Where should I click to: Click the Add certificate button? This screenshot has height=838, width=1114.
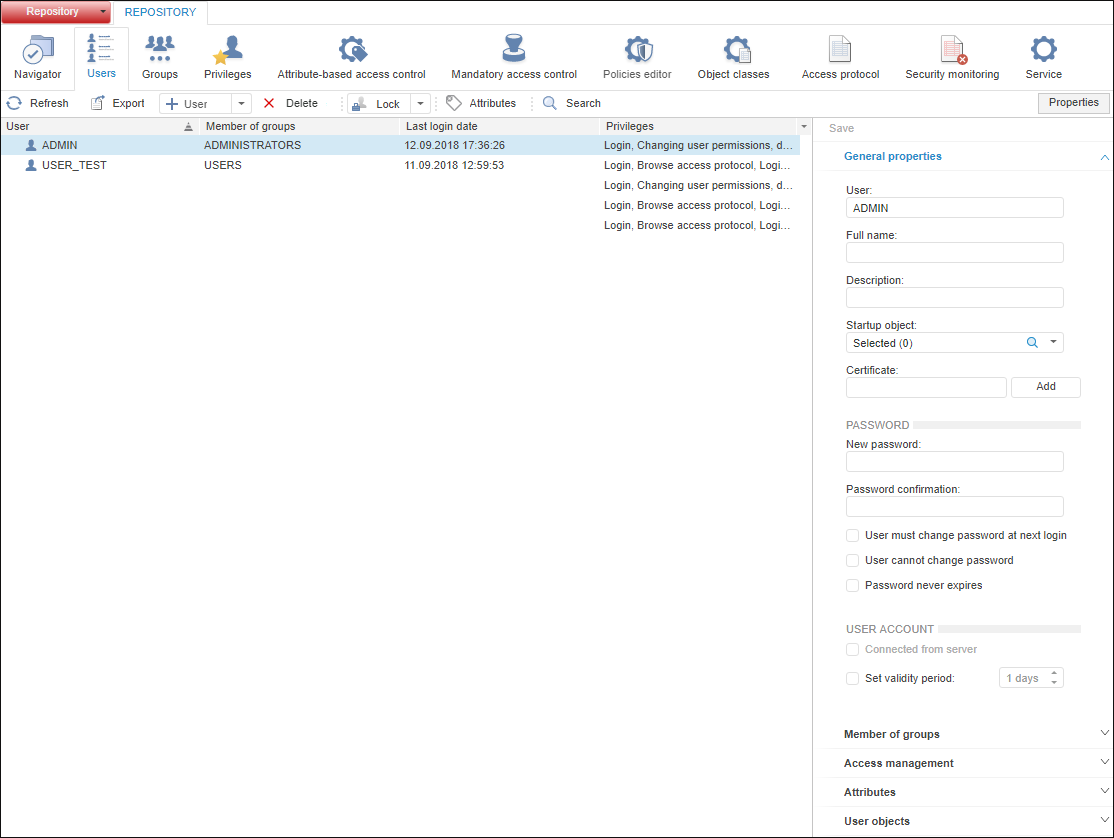pyautogui.click(x=1045, y=387)
